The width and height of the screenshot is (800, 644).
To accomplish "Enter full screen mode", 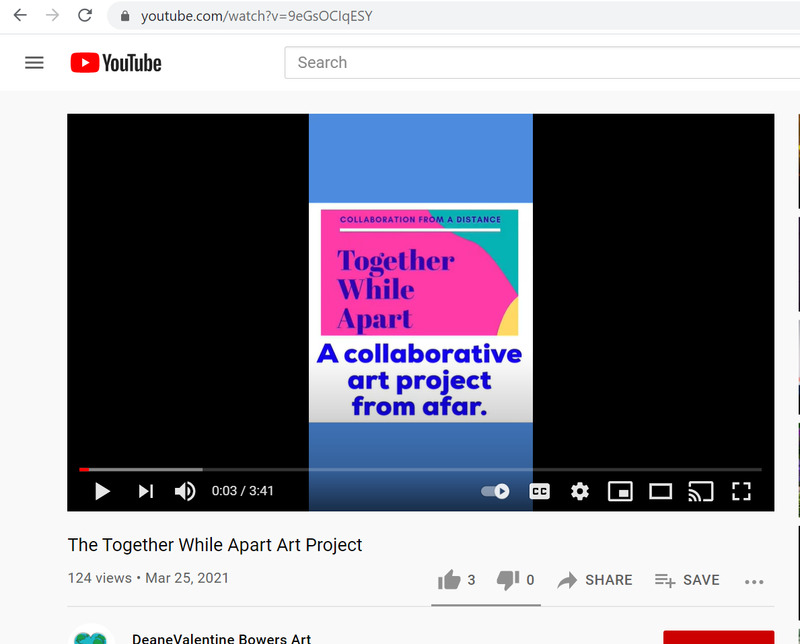I will (741, 491).
